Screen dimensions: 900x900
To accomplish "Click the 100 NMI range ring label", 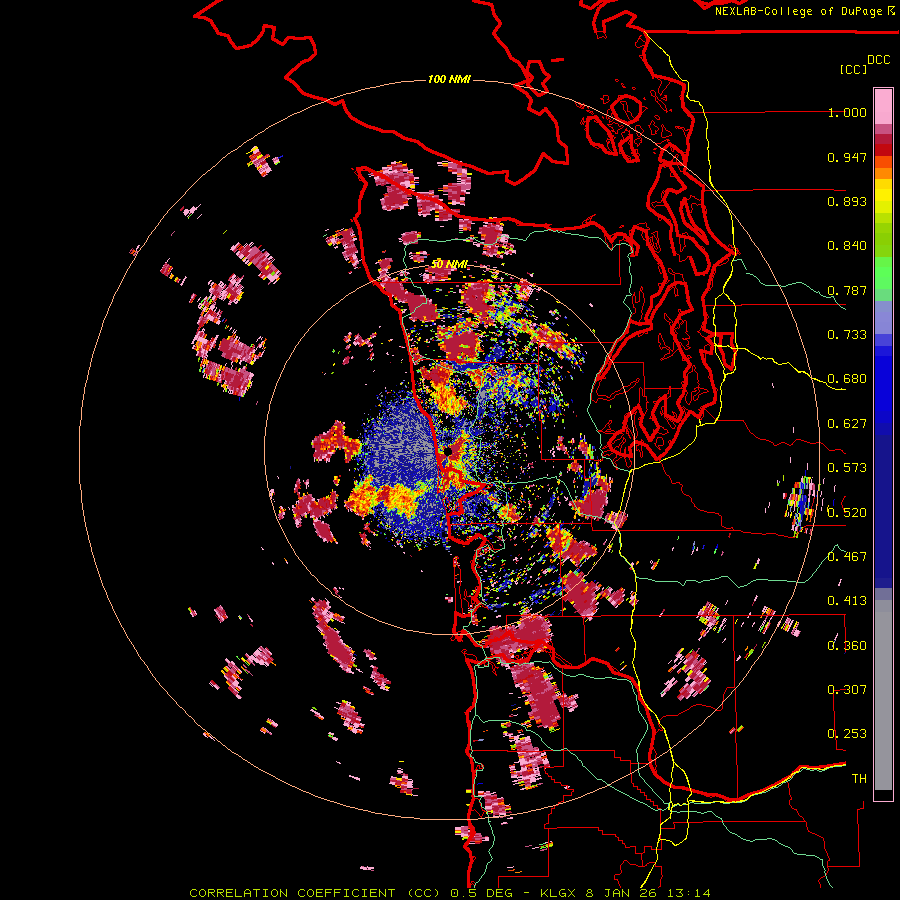I will pyautogui.click(x=449, y=79).
